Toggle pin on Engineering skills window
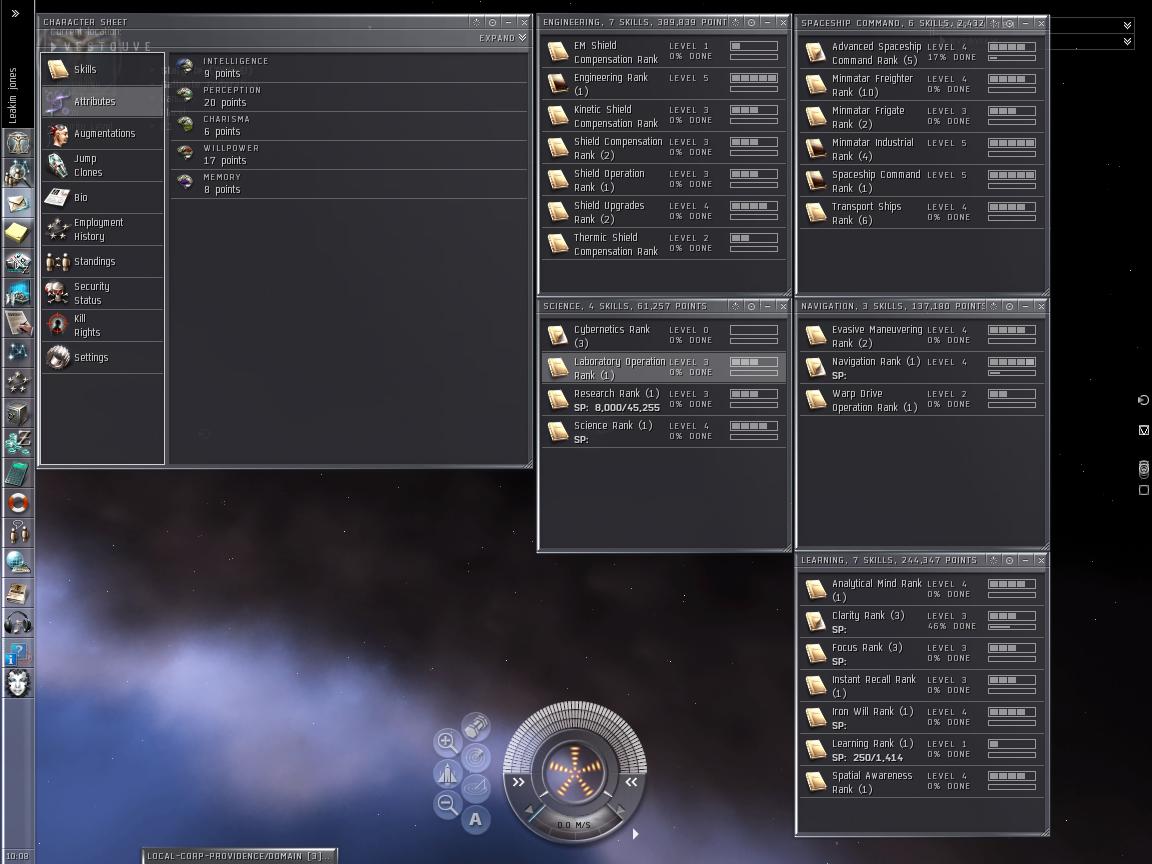 point(735,23)
